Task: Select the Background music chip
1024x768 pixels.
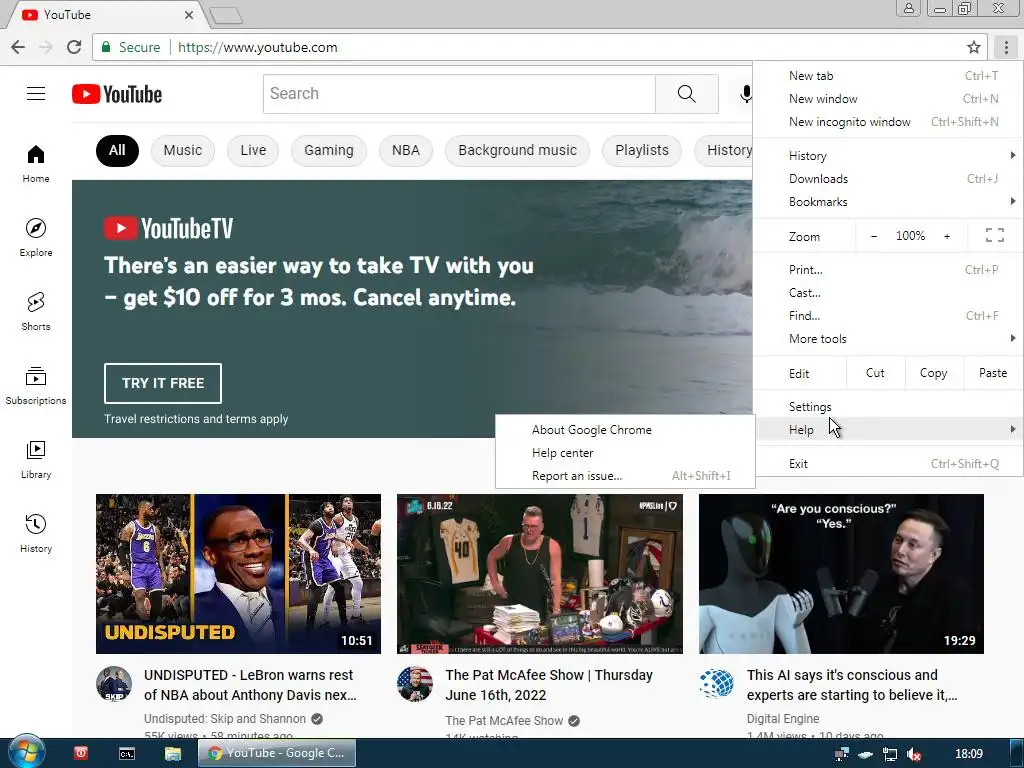Action: [517, 151]
